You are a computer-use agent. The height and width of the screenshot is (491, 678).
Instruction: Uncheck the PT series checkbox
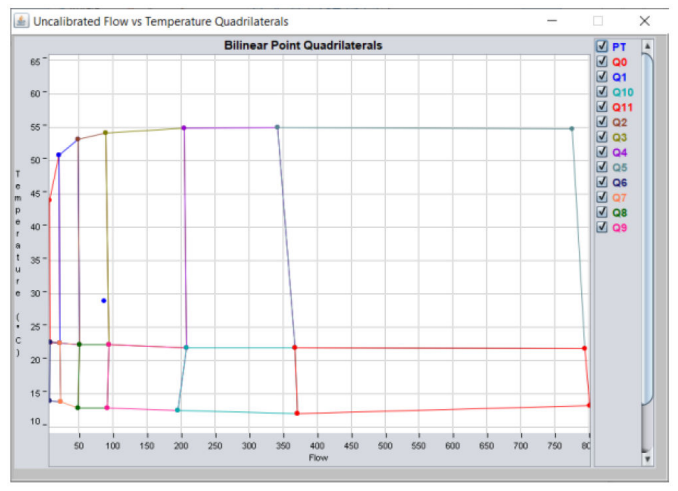pyautogui.click(x=602, y=46)
